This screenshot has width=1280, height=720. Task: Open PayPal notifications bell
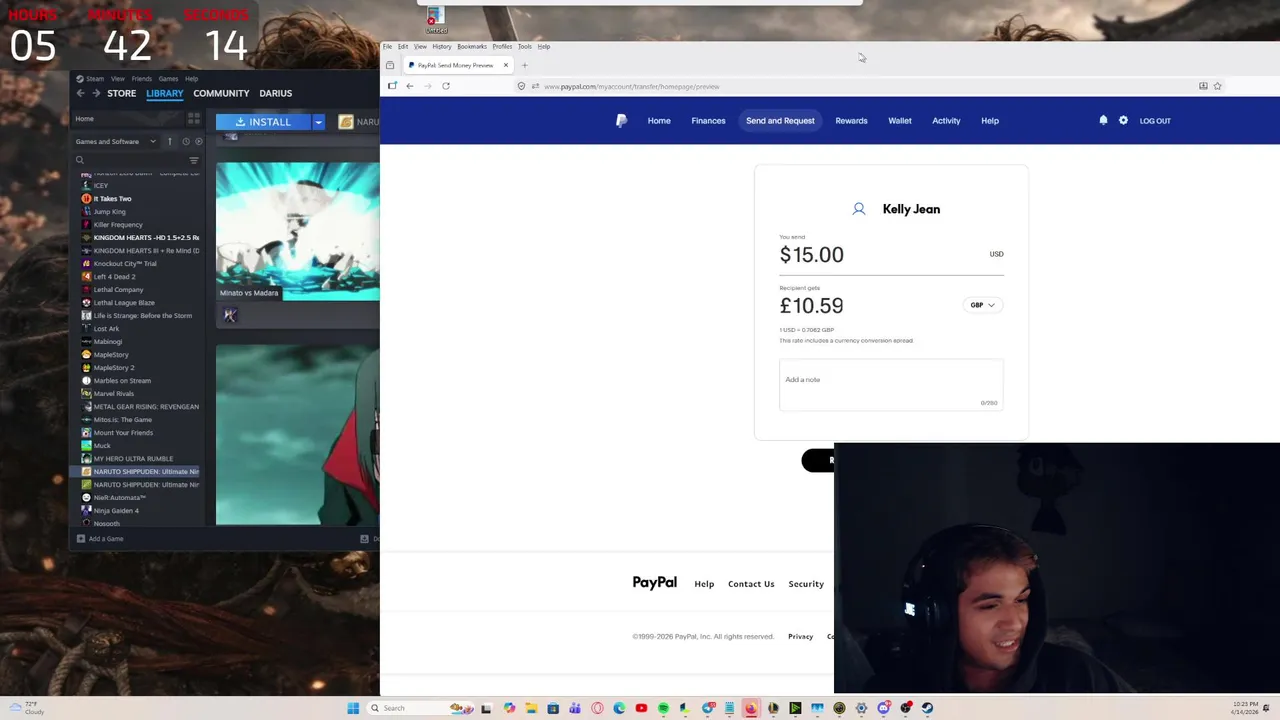tap(1103, 120)
